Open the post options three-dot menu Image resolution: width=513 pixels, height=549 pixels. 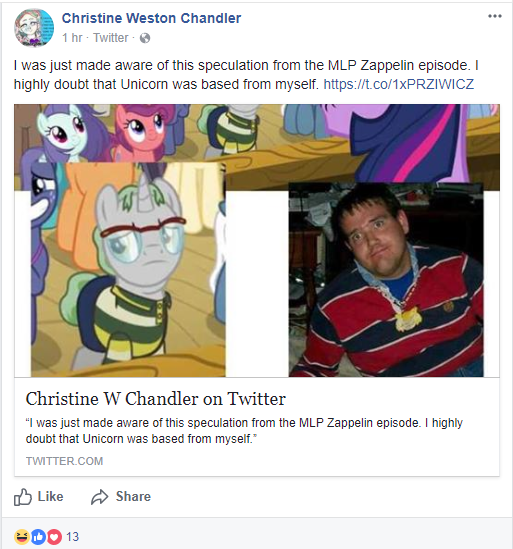coord(495,16)
